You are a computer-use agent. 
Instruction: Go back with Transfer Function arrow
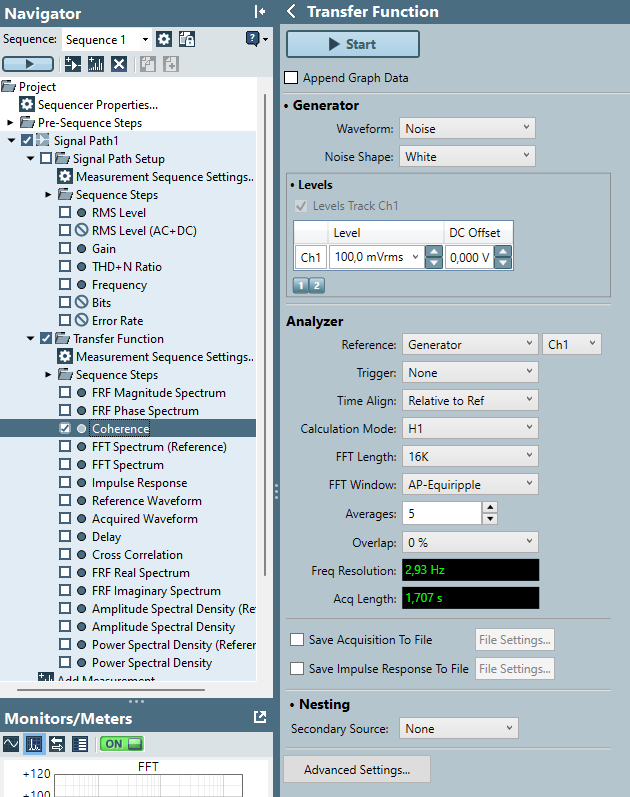click(x=291, y=11)
